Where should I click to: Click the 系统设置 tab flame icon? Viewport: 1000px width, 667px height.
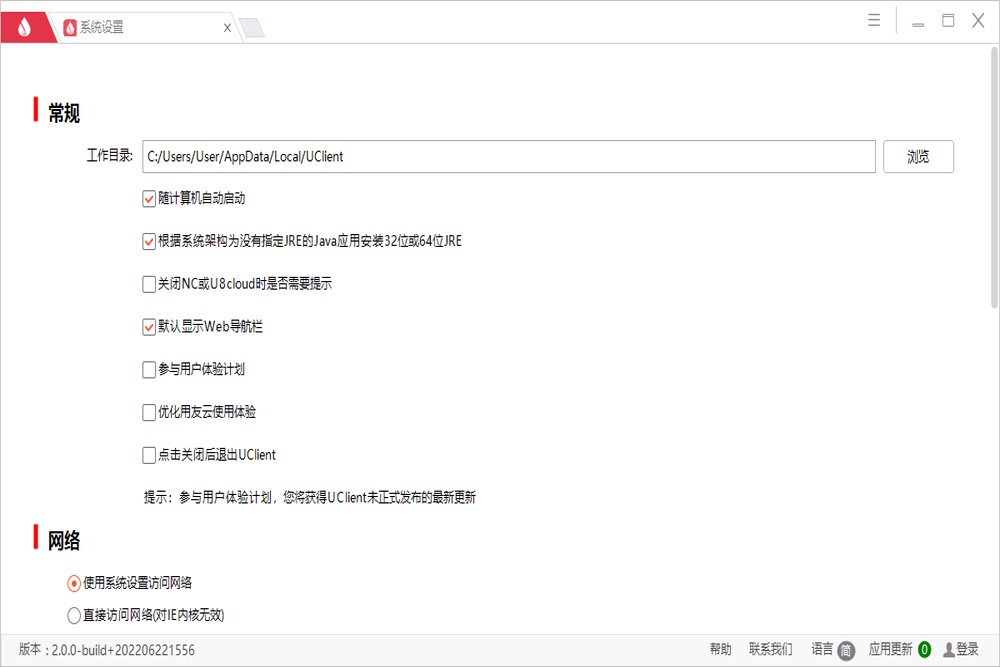(x=70, y=27)
